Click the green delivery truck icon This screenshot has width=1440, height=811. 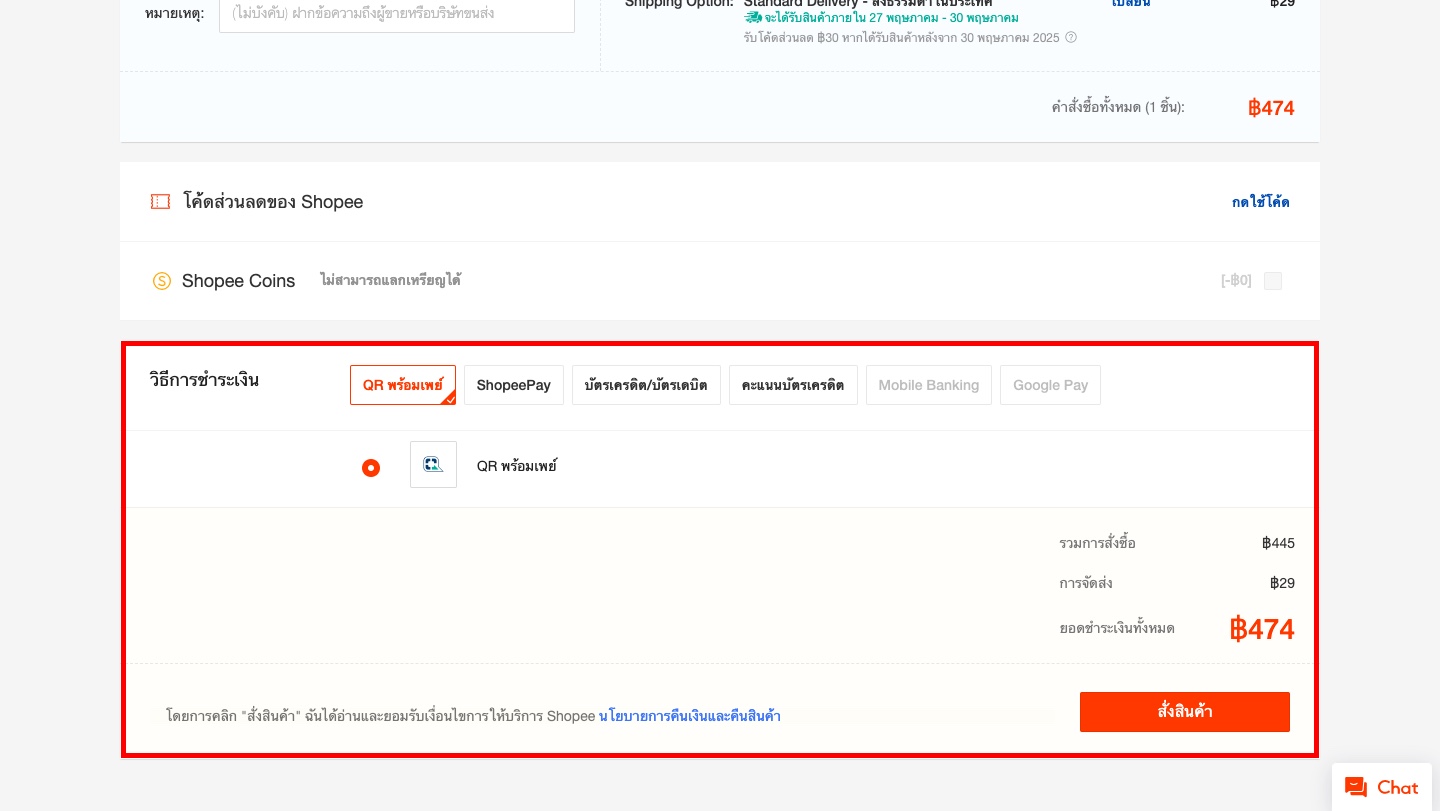tap(753, 18)
